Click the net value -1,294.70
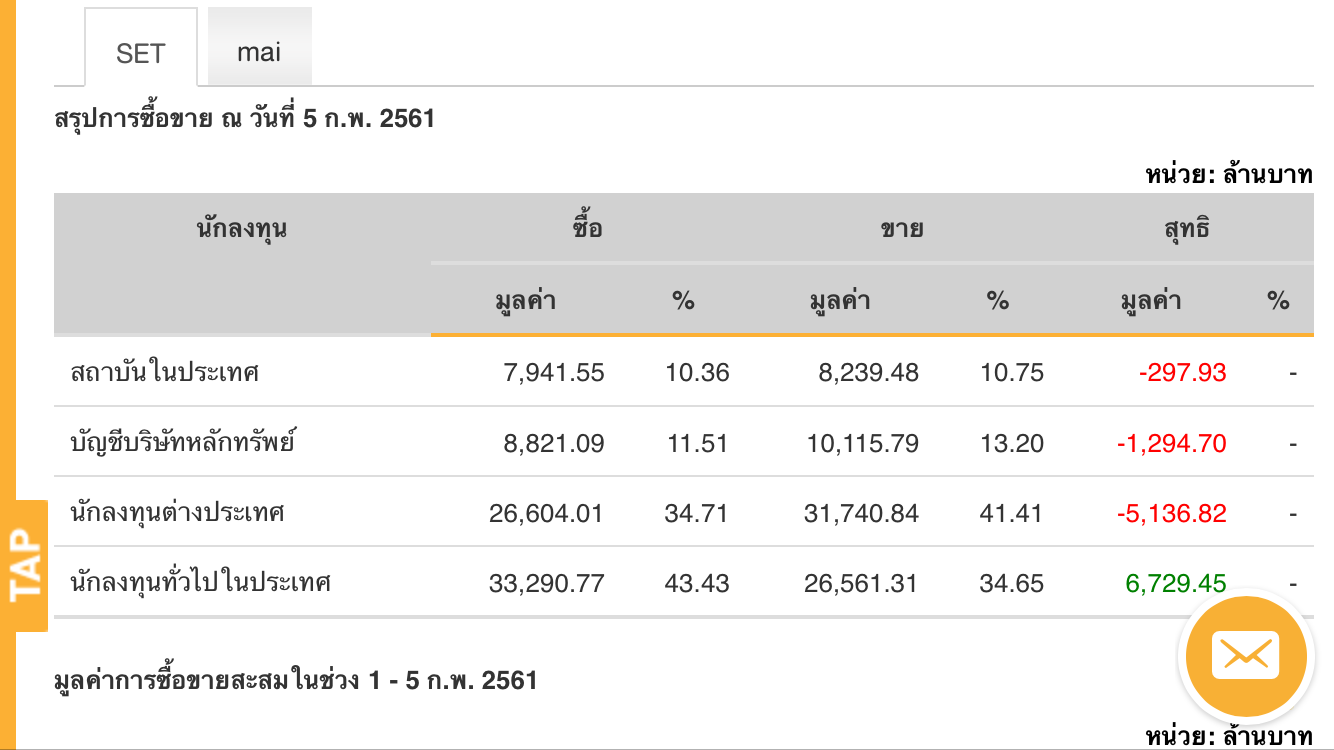 (x=1171, y=443)
